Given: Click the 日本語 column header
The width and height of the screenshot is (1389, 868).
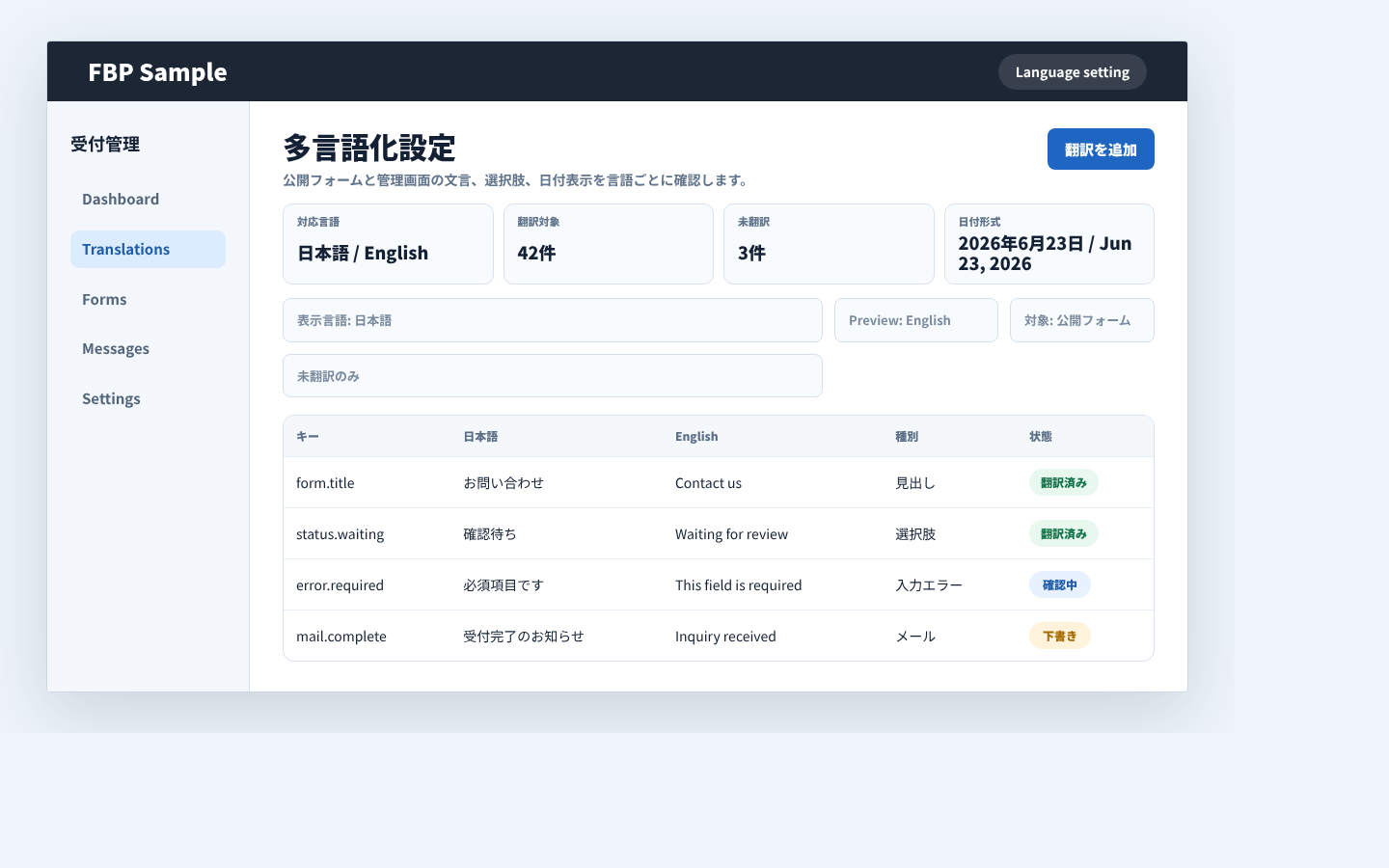Looking at the screenshot, I should 480,437.
